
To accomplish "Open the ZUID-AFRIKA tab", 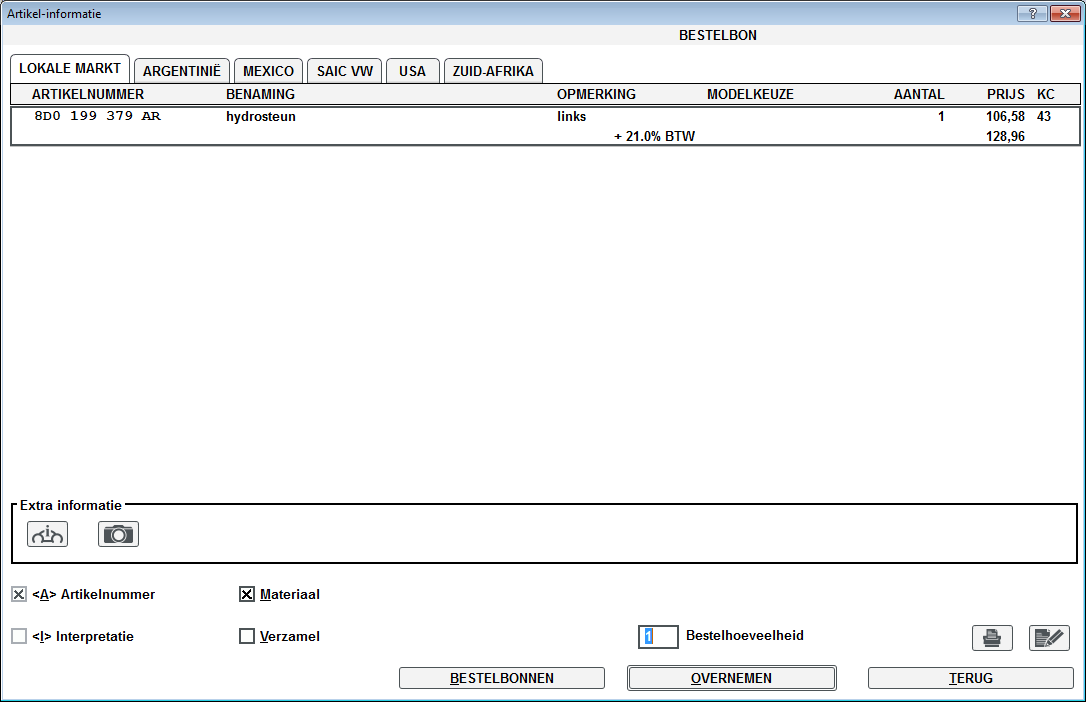I will pos(493,71).
